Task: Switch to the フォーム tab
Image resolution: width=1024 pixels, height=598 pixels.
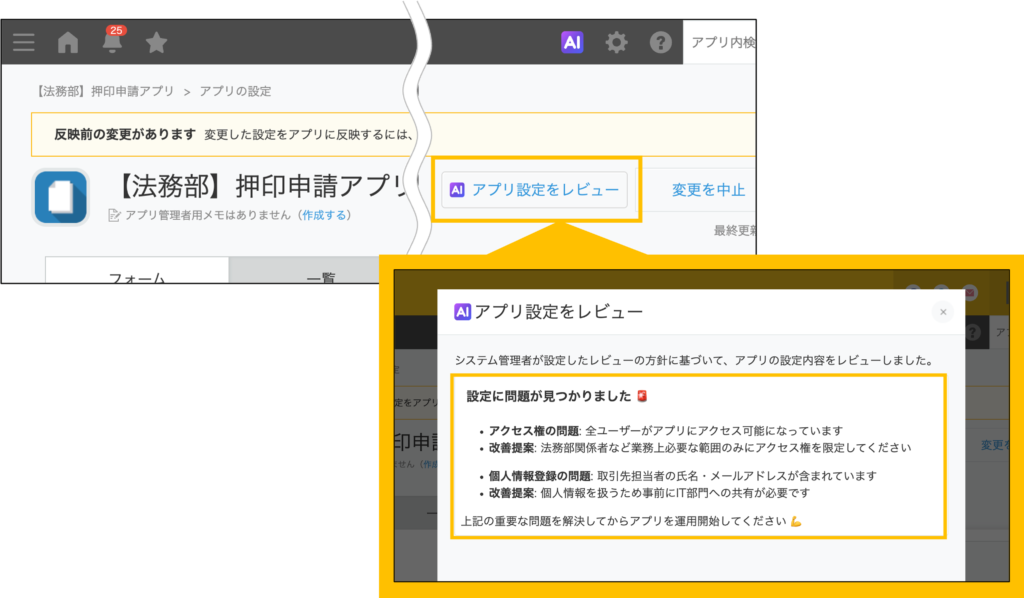Action: pos(137,277)
